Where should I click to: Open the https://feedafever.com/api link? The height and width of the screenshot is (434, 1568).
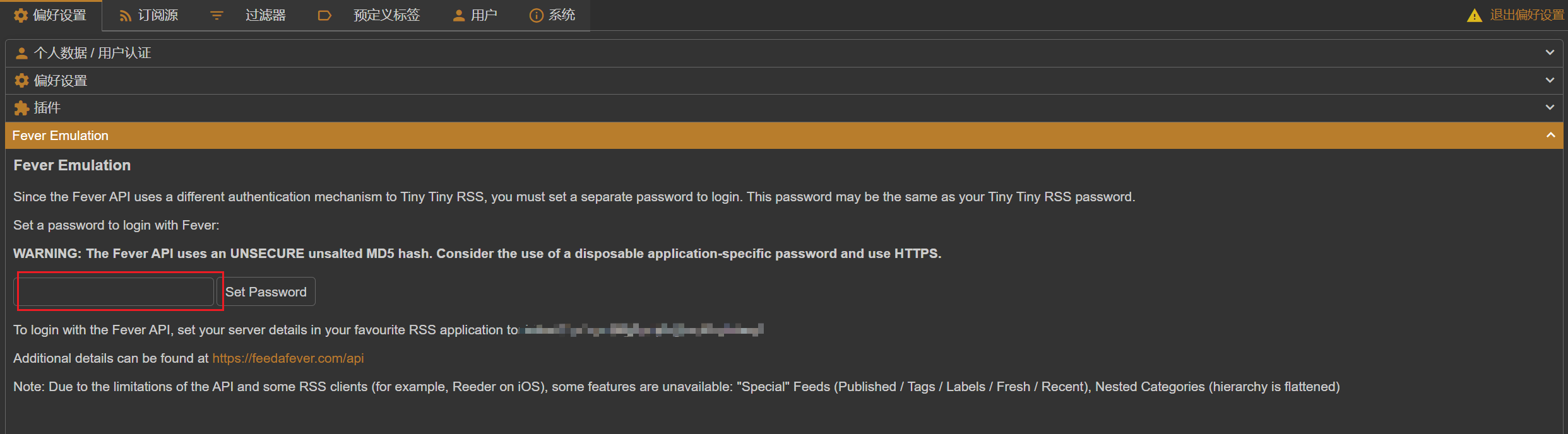288,358
